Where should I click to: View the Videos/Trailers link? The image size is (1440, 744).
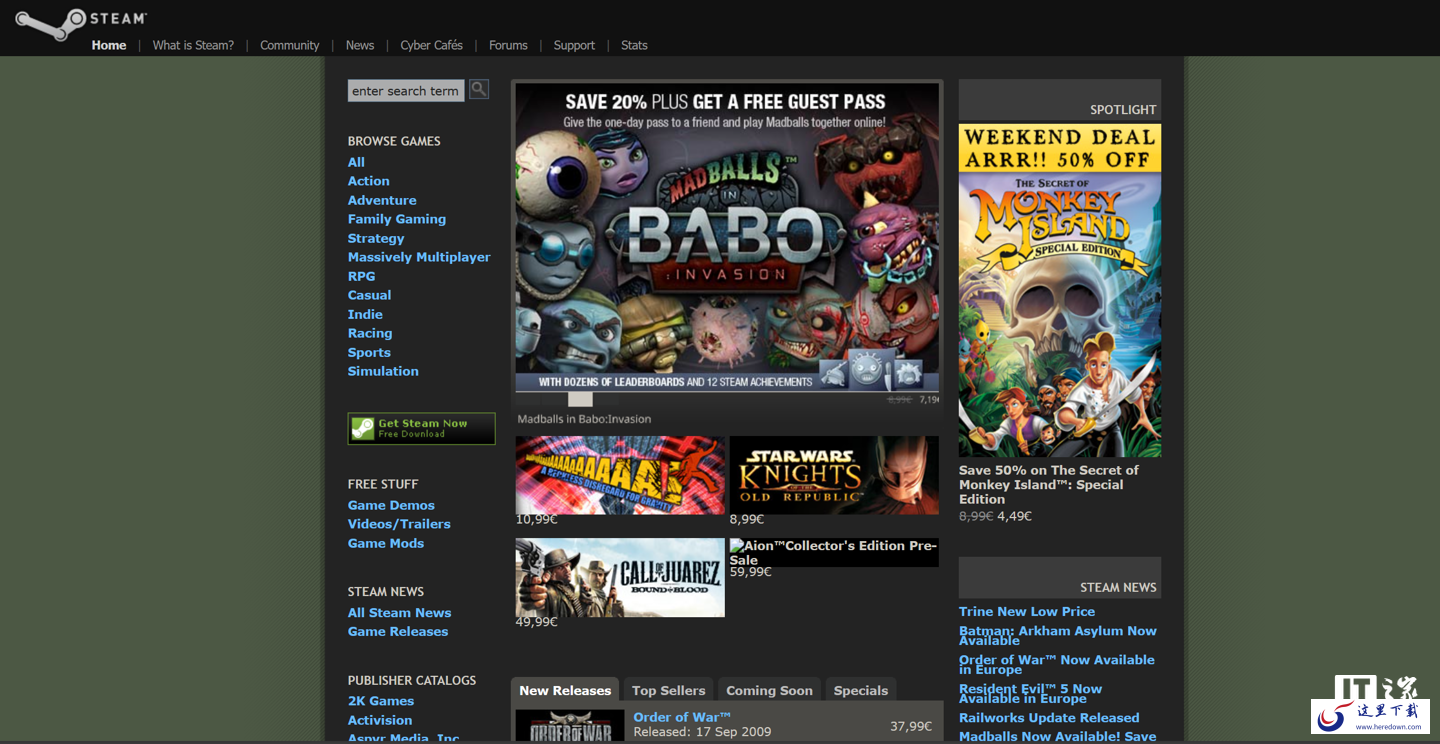point(399,524)
